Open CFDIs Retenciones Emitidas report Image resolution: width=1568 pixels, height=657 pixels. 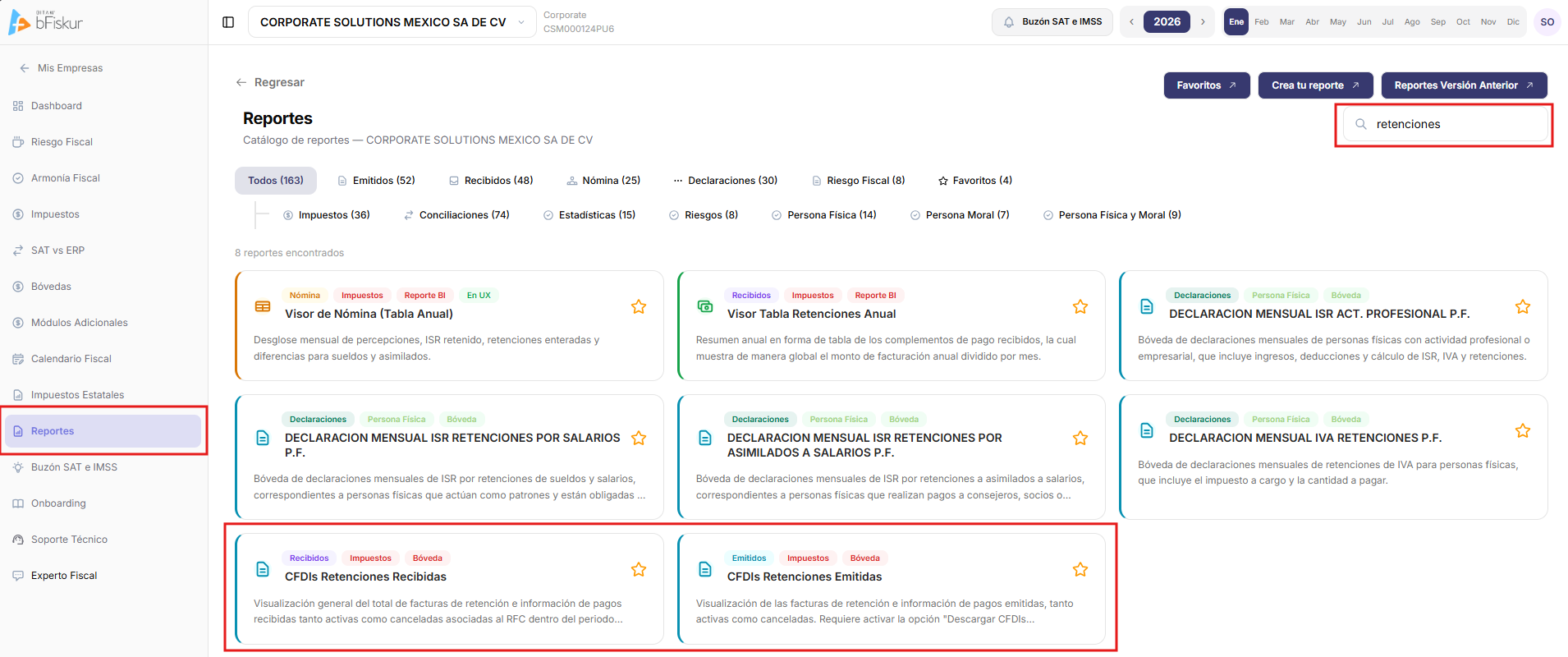tap(892, 589)
